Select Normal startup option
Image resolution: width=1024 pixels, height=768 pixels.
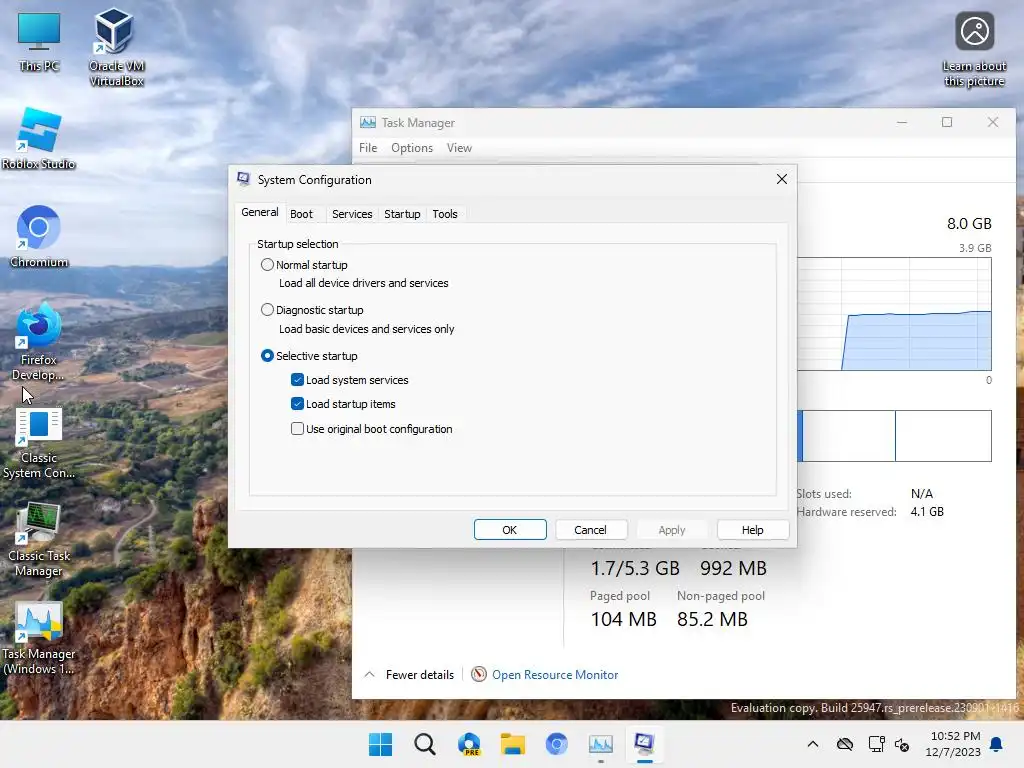point(267,264)
